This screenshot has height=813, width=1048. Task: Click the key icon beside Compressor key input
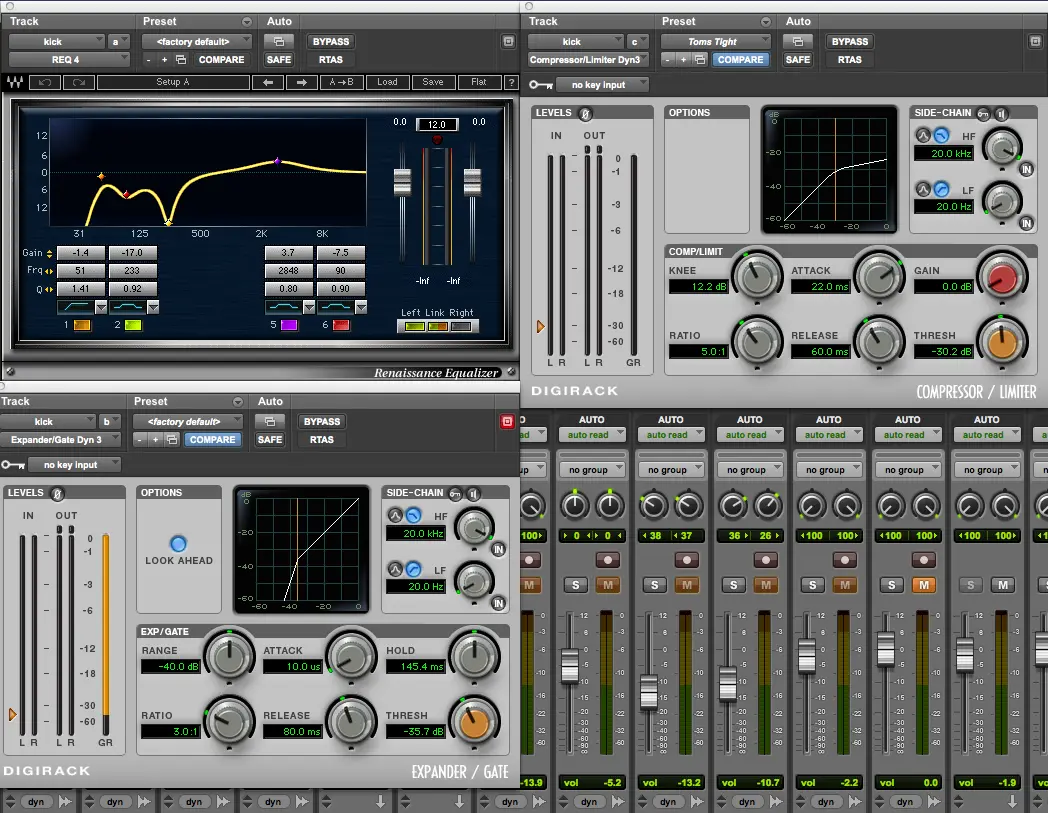(541, 85)
